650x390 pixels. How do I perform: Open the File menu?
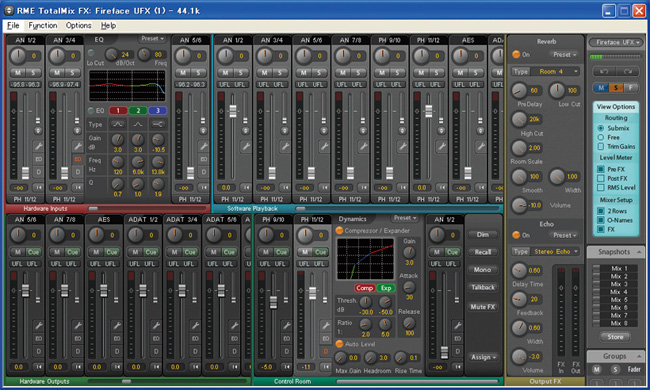pos(13,26)
